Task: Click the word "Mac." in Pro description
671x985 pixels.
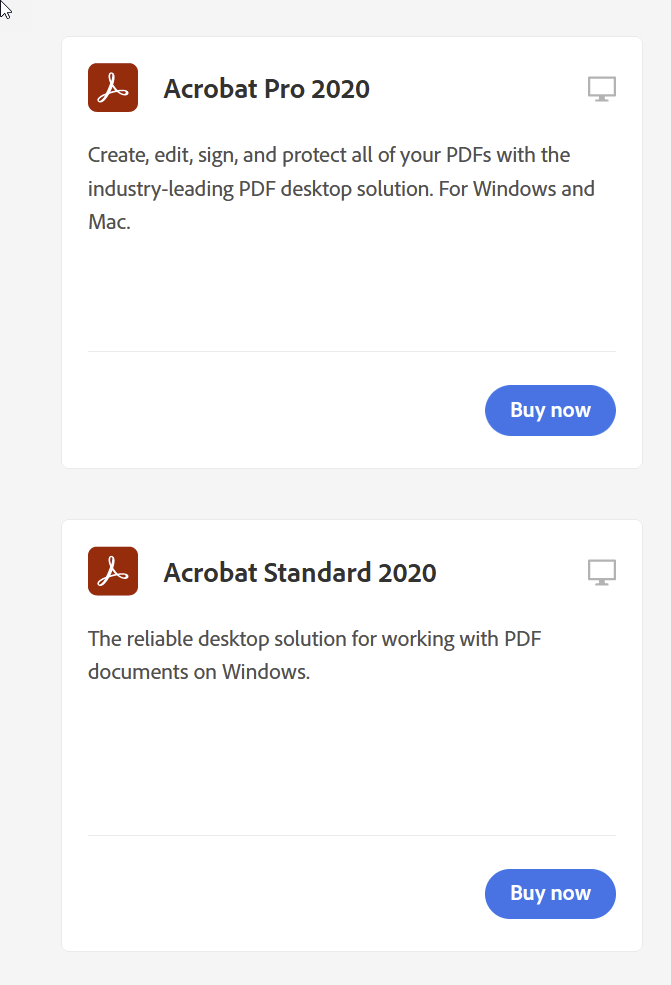Action: (x=109, y=222)
